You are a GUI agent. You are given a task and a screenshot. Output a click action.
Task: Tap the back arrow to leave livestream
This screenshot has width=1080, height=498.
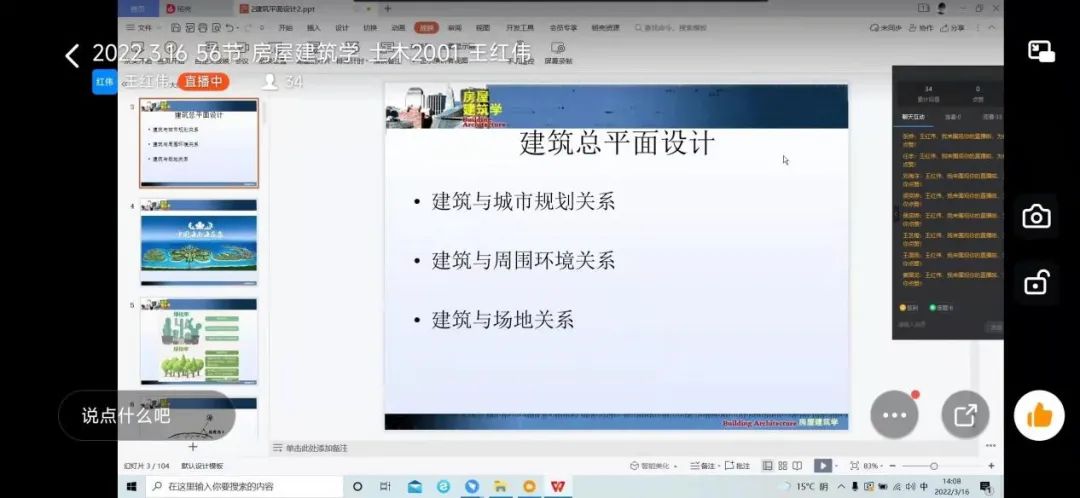[72, 56]
